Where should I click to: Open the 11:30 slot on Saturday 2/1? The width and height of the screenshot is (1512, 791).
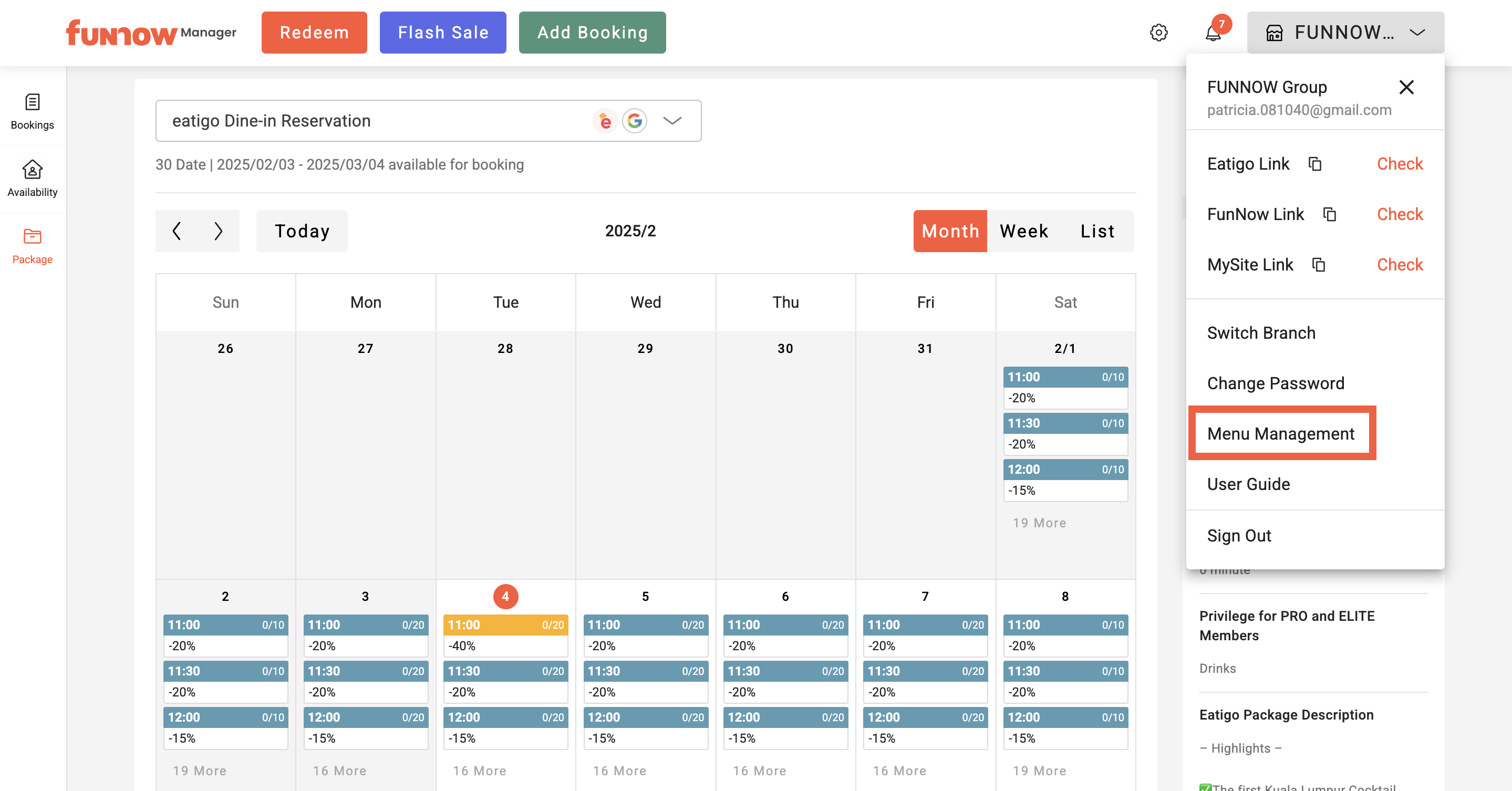[1065, 434]
